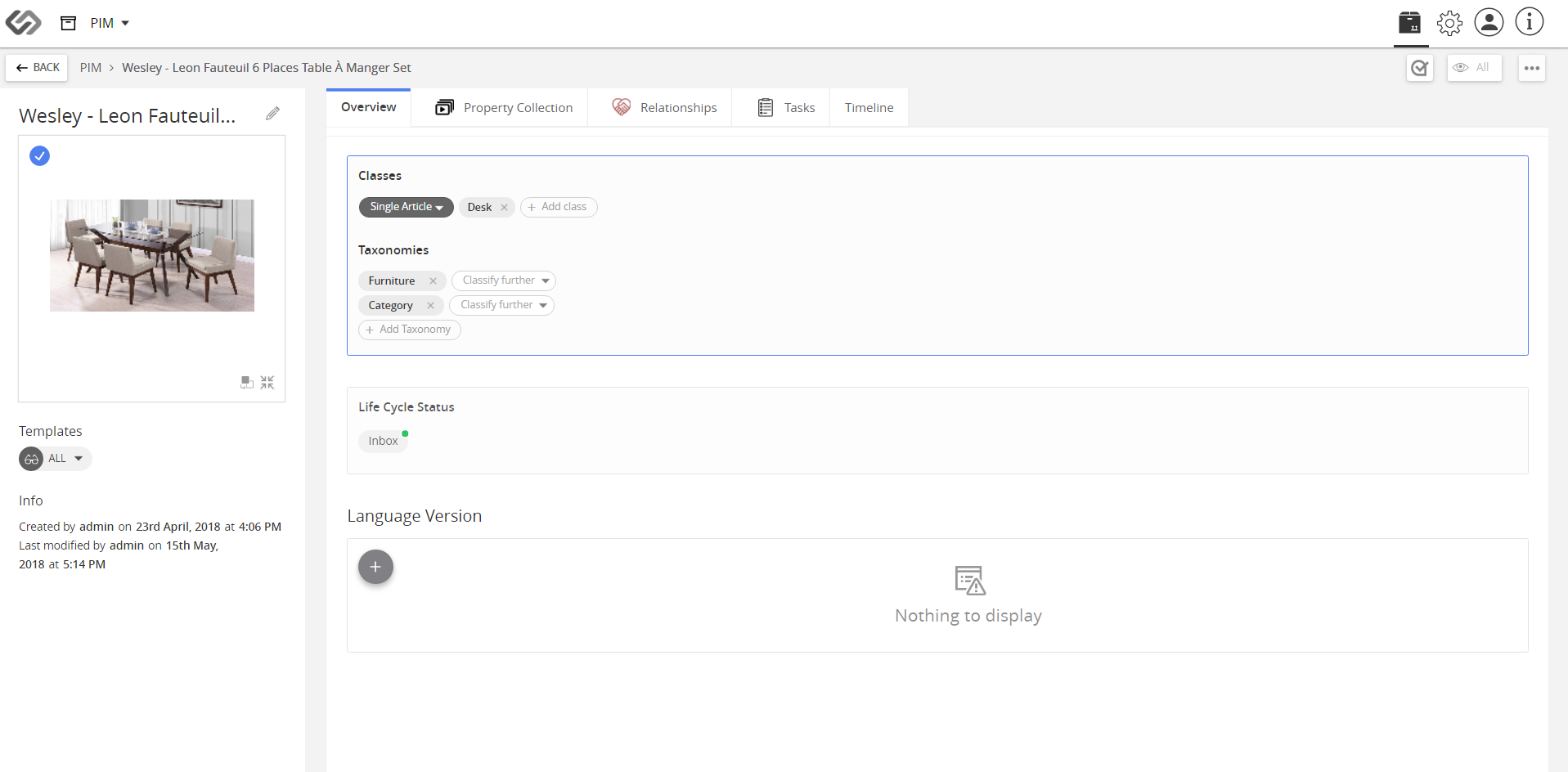The height and width of the screenshot is (772, 1568).
Task: Click the task check icon in toolbar
Action: pos(1420,68)
